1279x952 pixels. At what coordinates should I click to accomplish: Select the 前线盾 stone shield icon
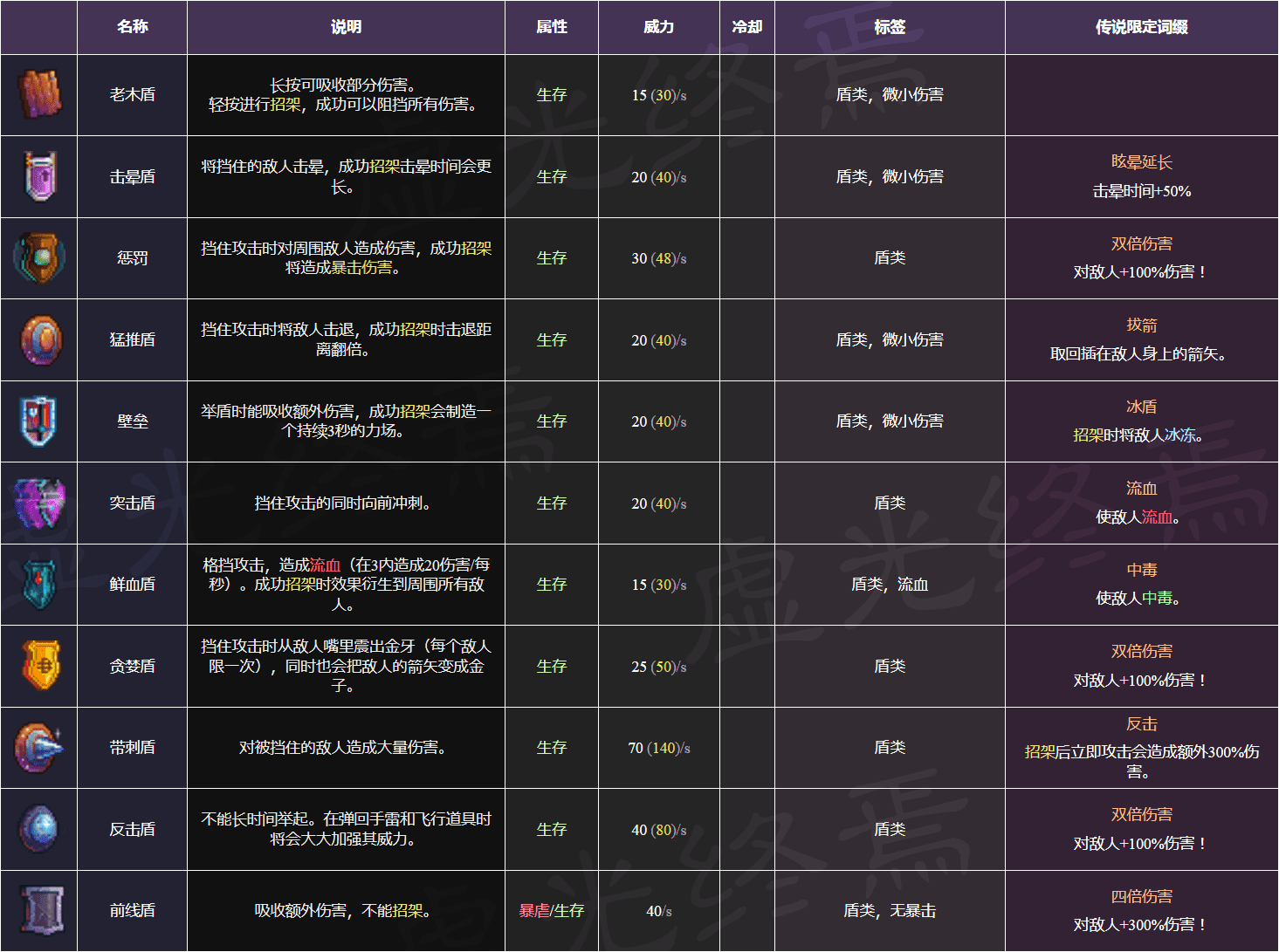41,910
